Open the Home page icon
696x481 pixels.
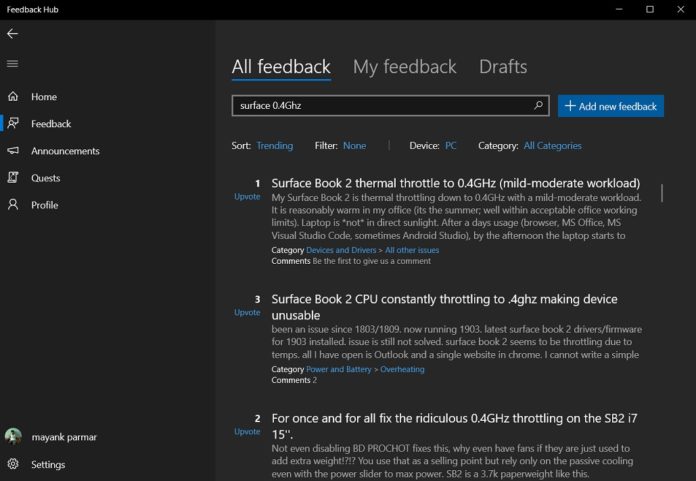coord(13,97)
